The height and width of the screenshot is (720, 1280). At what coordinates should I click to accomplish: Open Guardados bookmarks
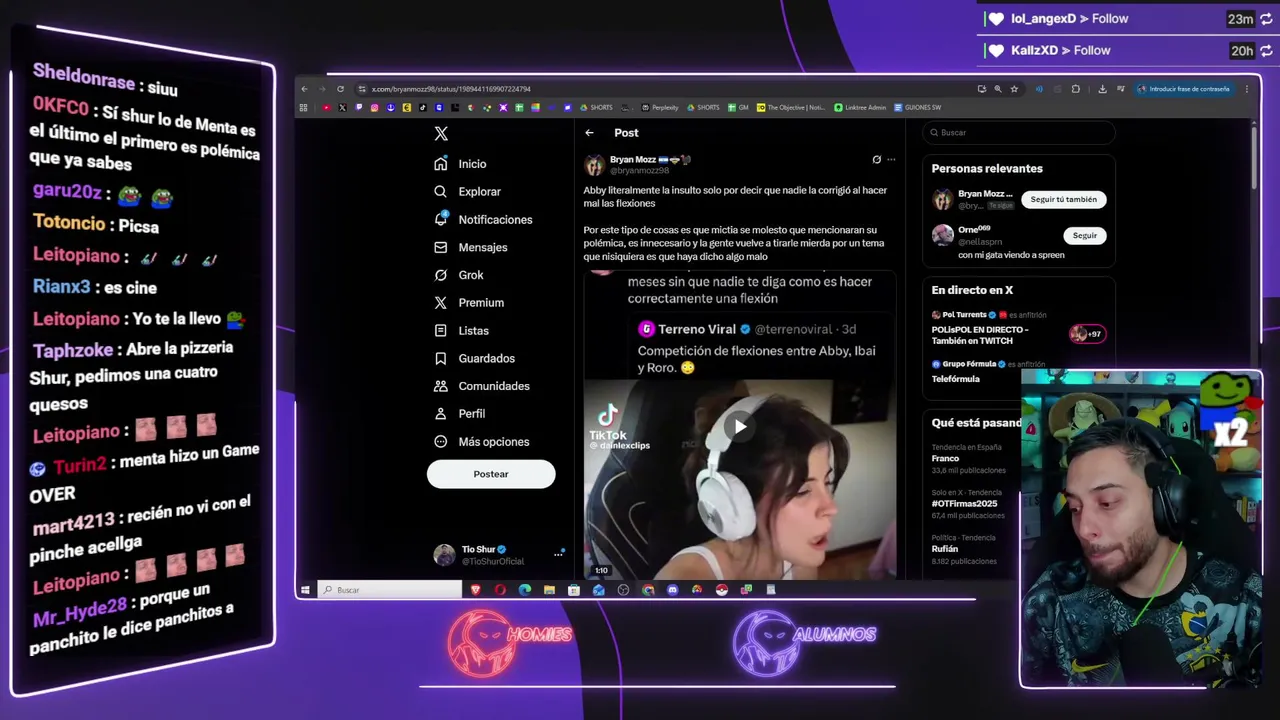tap(475, 358)
